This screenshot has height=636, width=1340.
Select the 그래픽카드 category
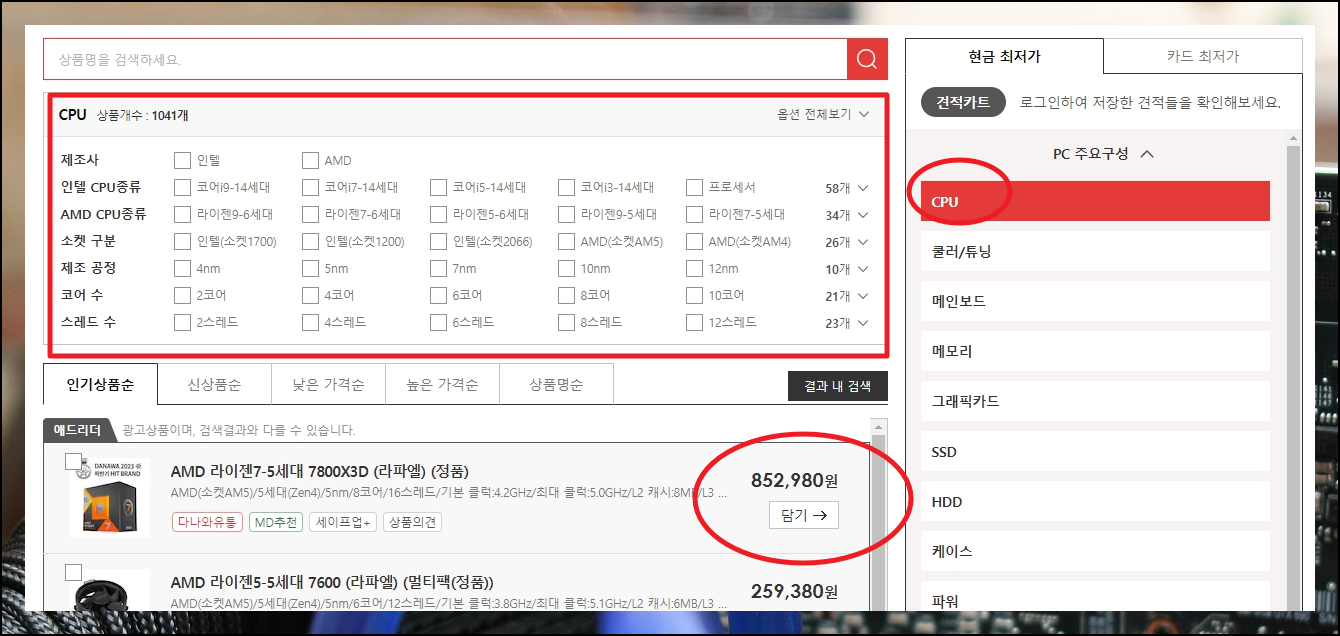pyautogui.click(x=1095, y=401)
